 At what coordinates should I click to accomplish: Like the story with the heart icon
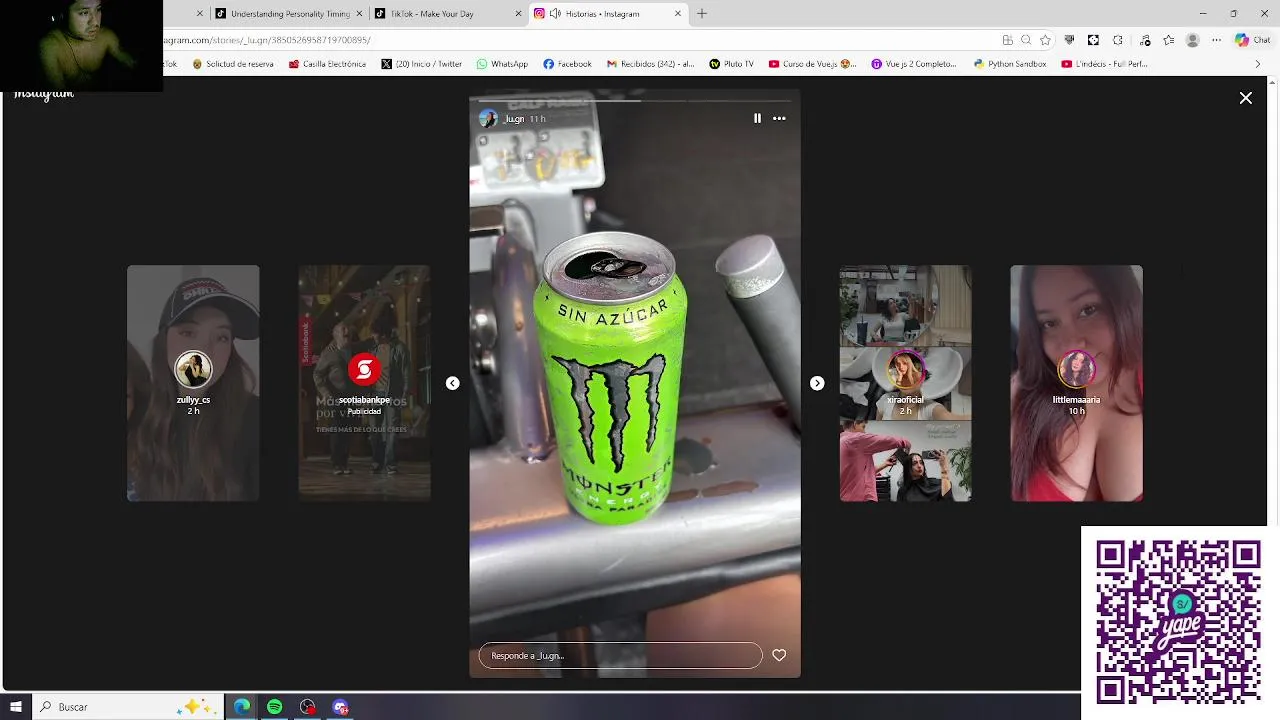779,655
